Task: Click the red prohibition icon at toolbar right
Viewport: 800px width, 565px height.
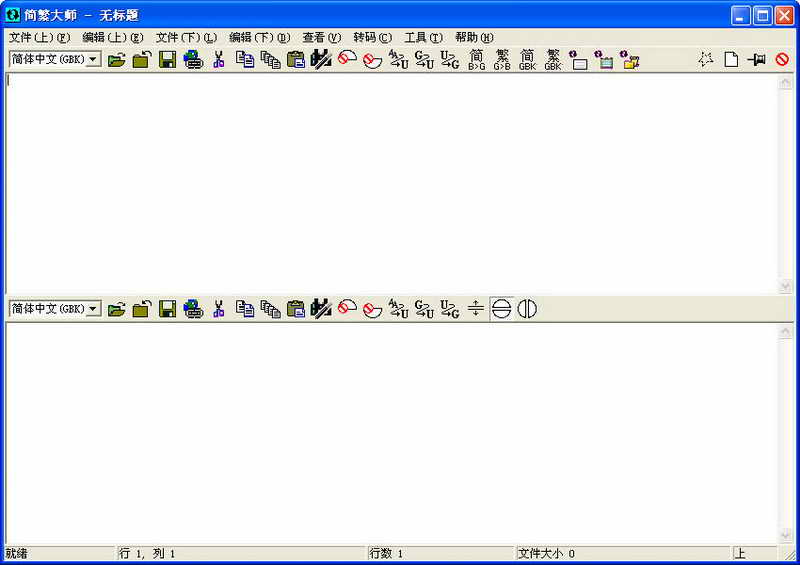Action: coord(782,60)
